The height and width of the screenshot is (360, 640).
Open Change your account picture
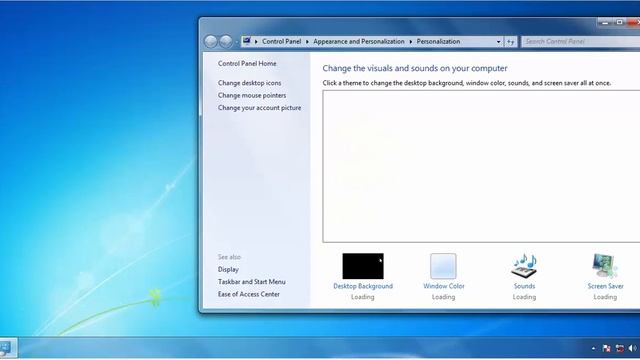point(259,108)
